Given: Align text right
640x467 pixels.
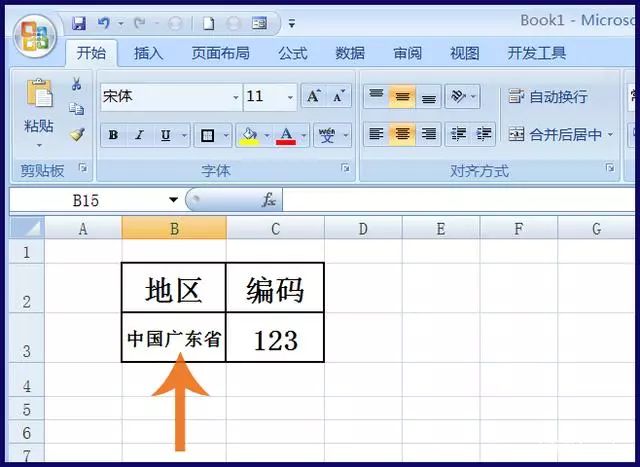Looking at the screenshot, I should tap(429, 134).
